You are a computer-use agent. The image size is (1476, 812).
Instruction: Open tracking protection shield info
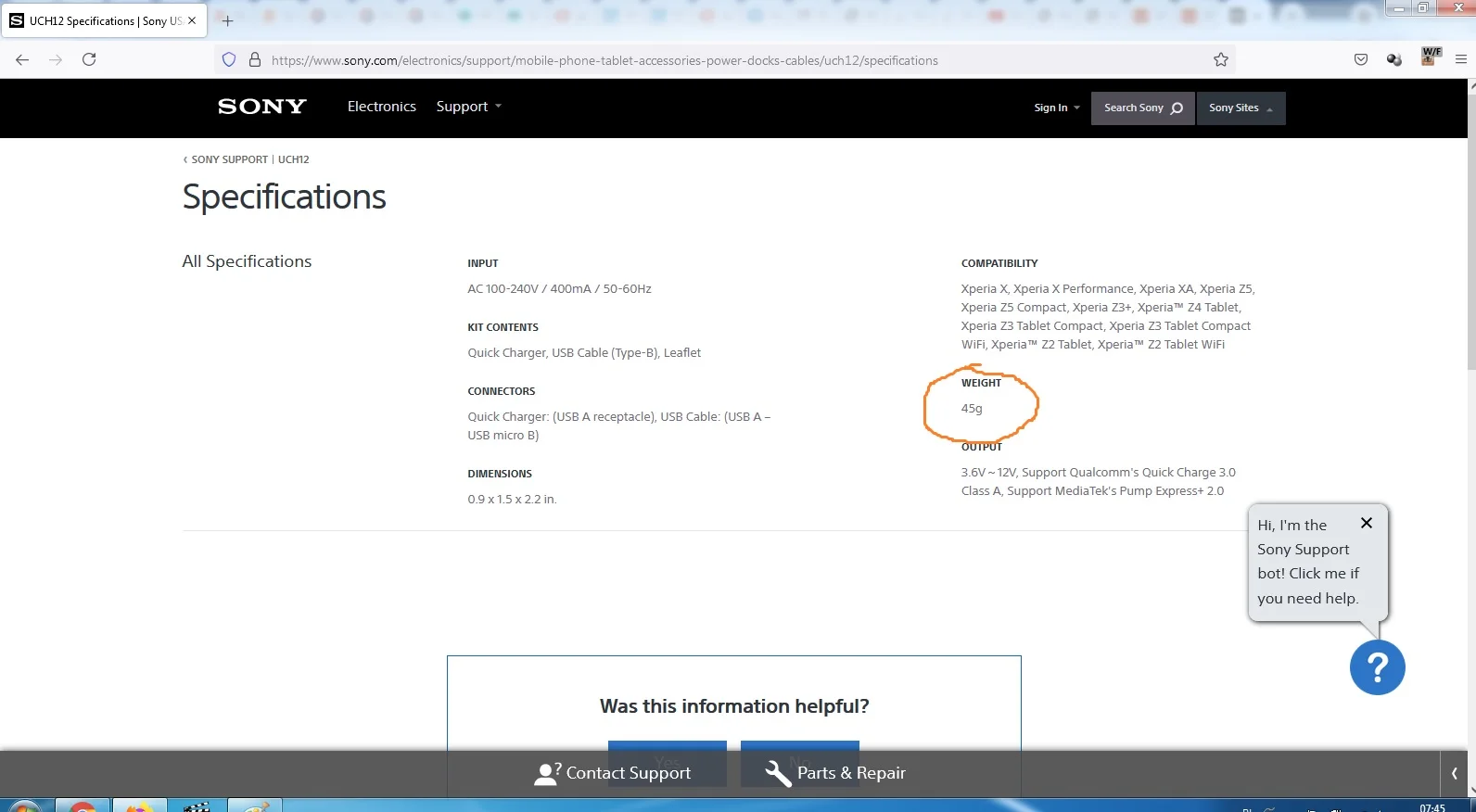click(x=229, y=60)
